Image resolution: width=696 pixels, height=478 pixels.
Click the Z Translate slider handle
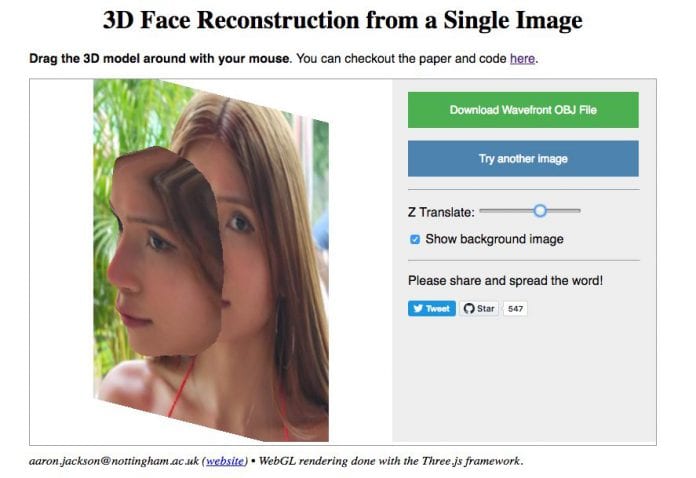pos(540,211)
